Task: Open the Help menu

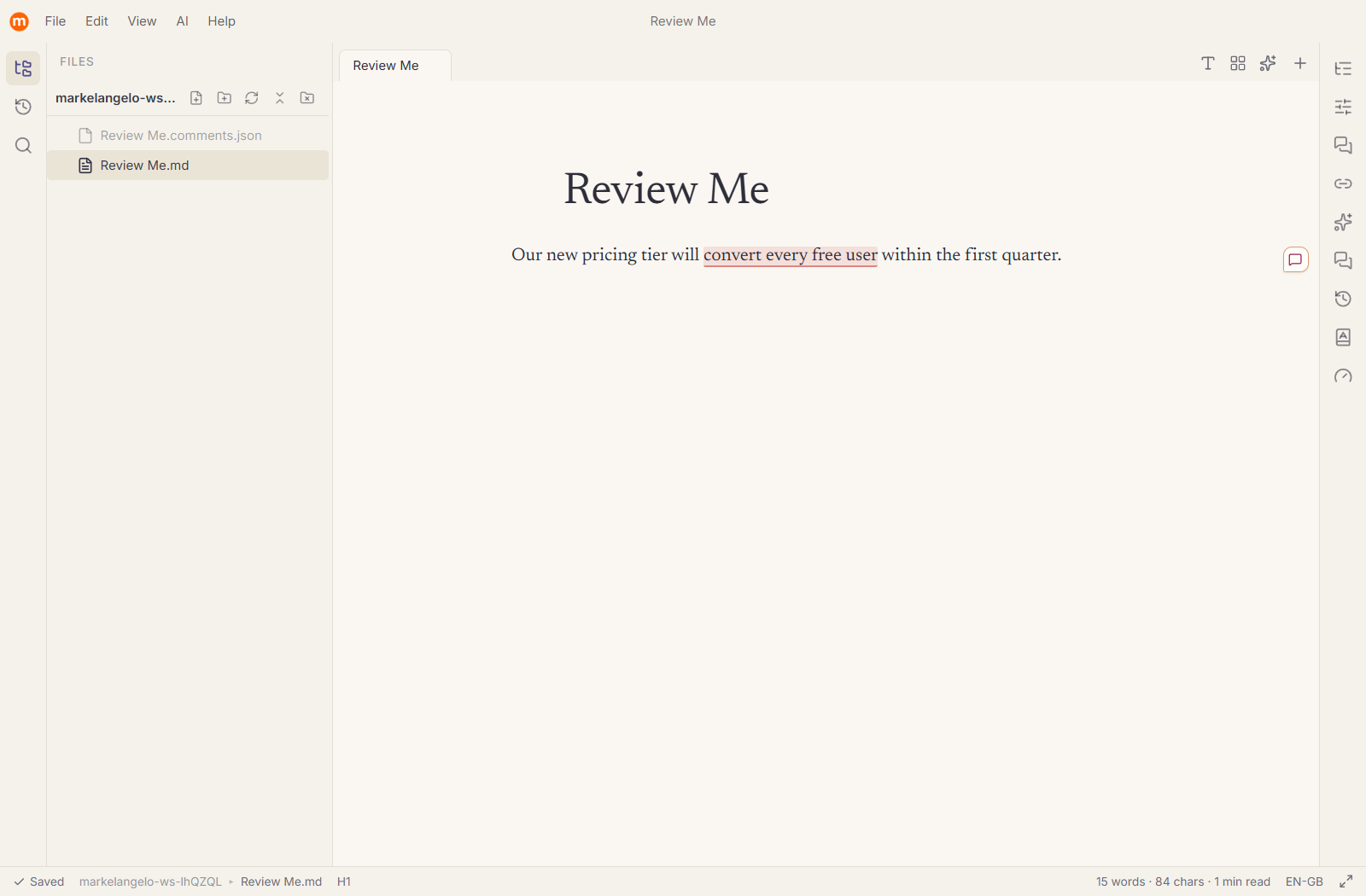Action: tap(221, 21)
